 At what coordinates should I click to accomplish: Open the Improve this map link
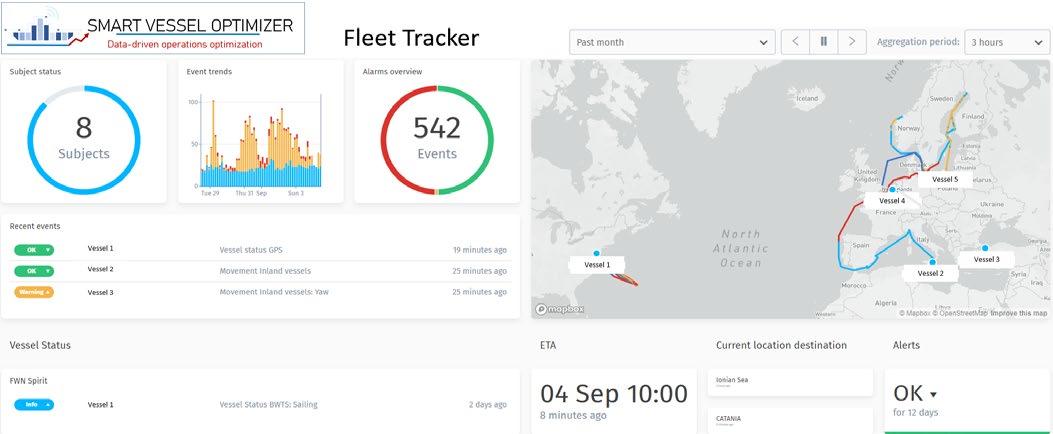[x=1019, y=313]
